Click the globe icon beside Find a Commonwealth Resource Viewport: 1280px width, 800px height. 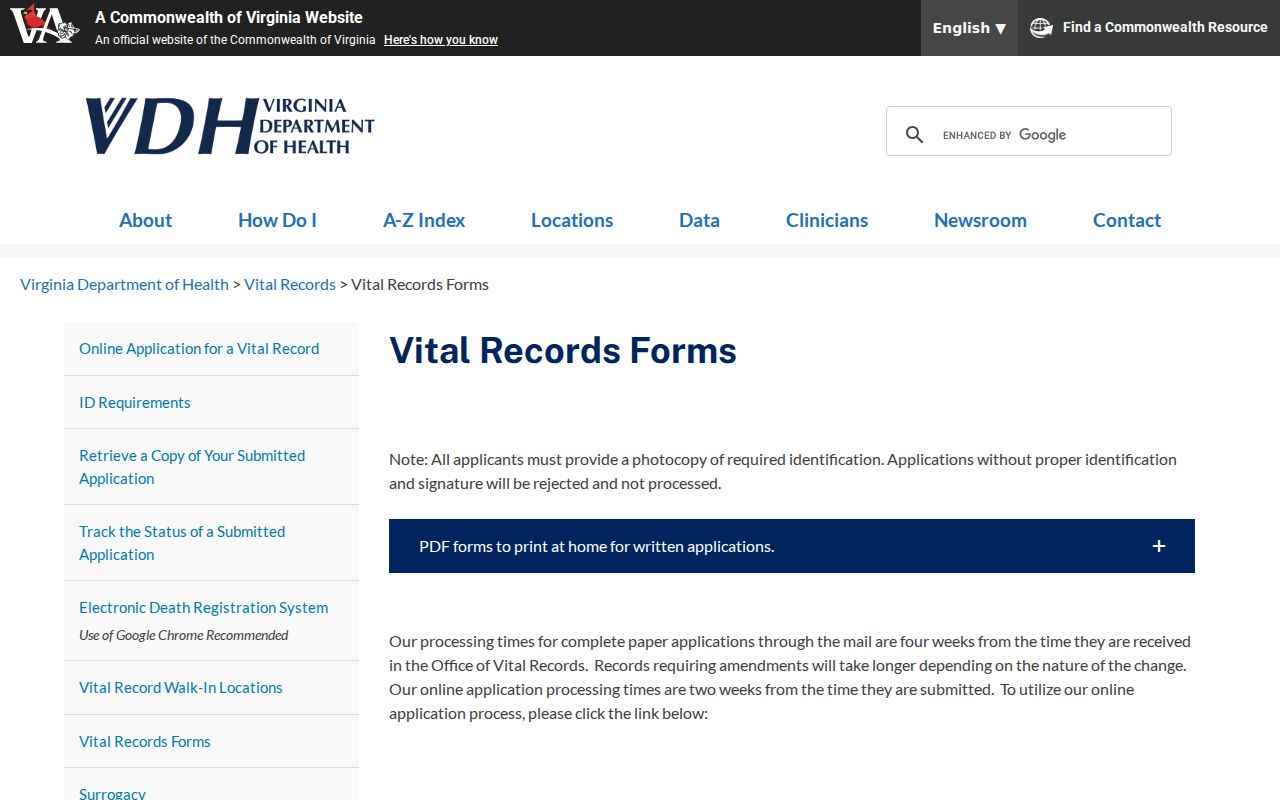coord(1041,28)
